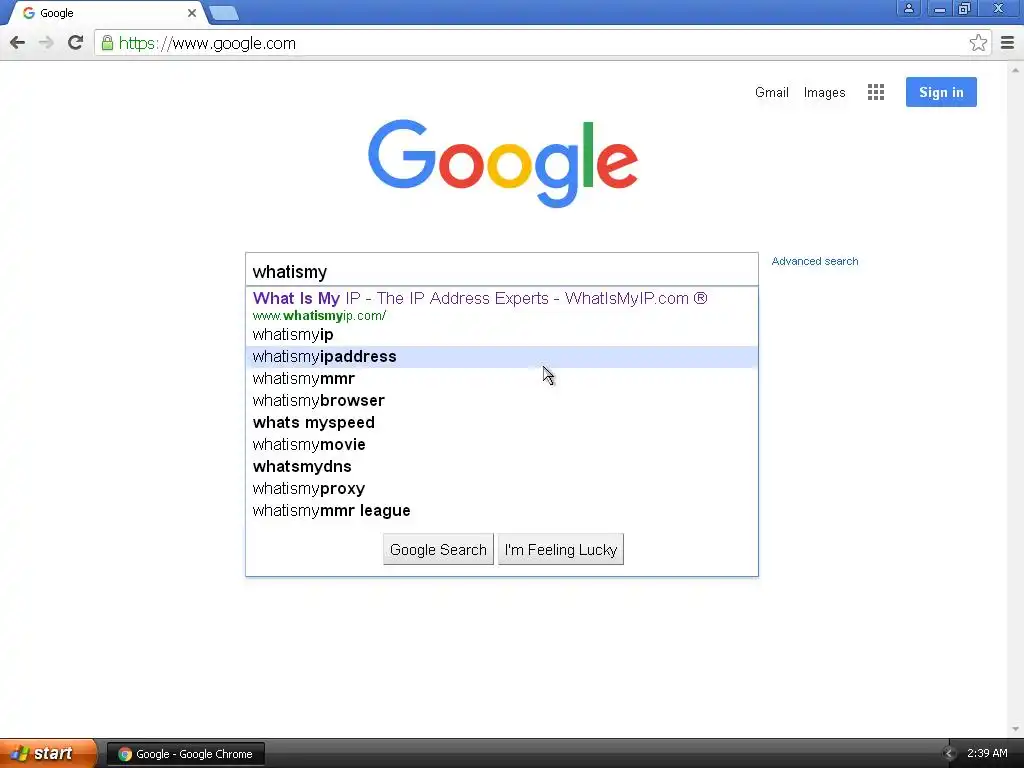Open the Windows start menu
This screenshot has height=768, width=1024.
pos(47,754)
